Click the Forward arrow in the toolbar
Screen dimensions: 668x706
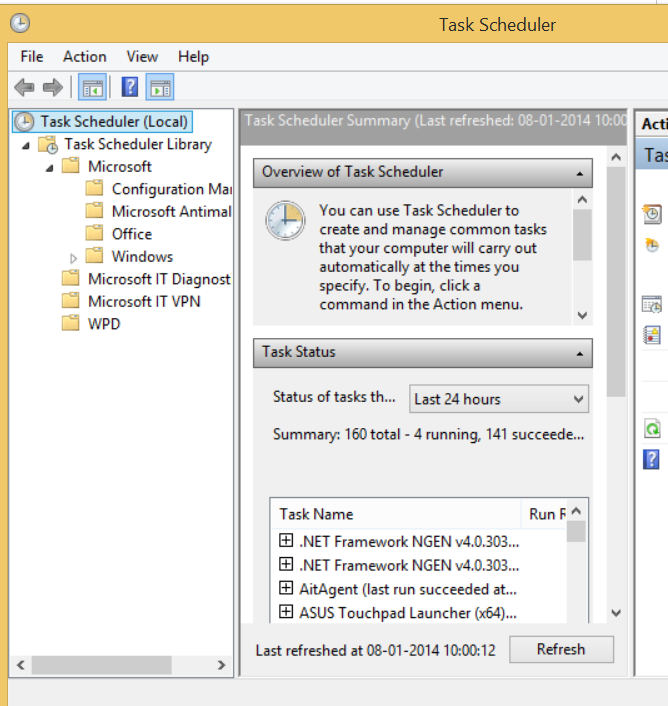coord(53,88)
